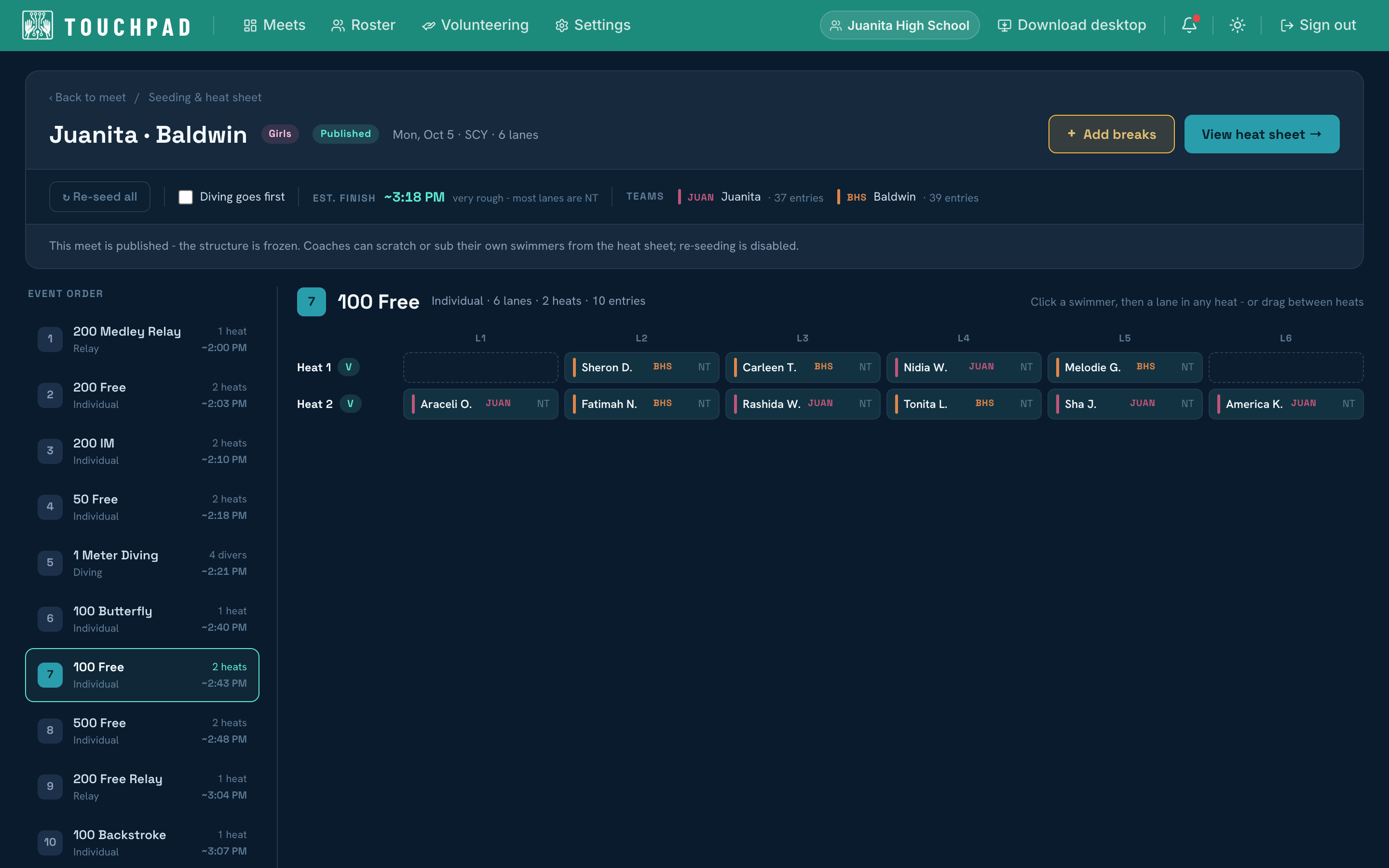Select swimmer Nidia W. in Heat 1
1389x868 pixels.
[x=964, y=367]
